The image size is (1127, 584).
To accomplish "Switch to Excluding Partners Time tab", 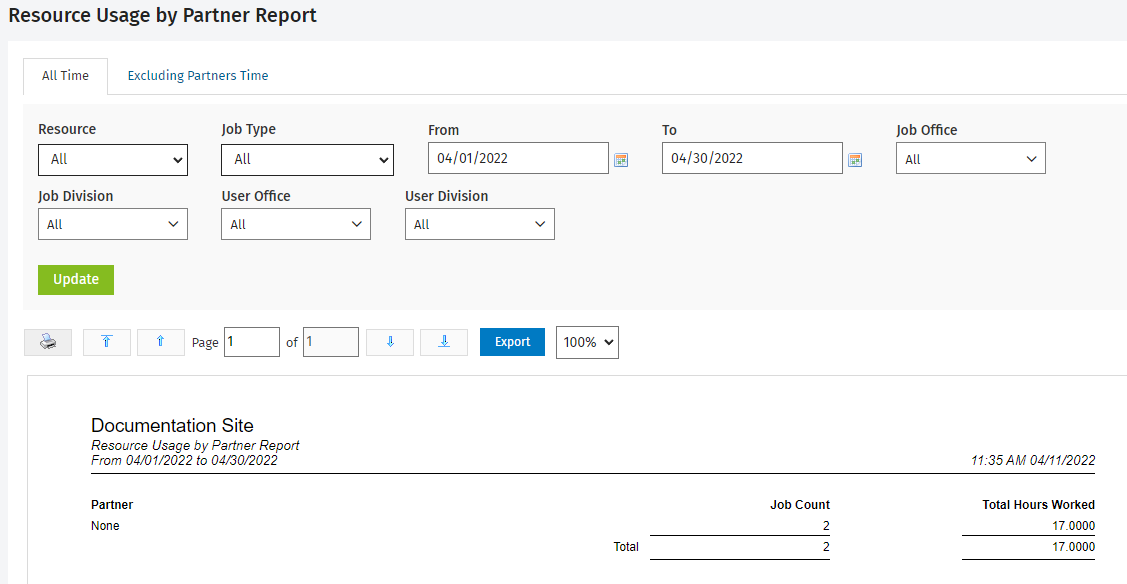I will pyautogui.click(x=198, y=76).
